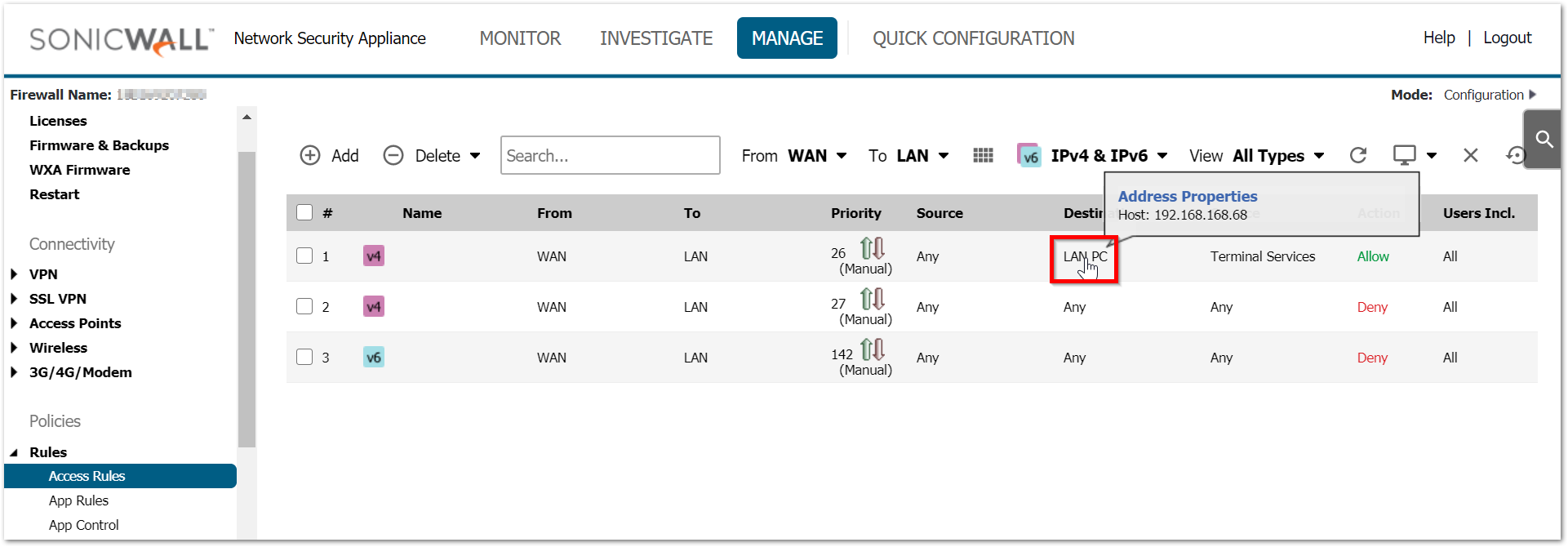Sort by the Source column header
This screenshot has height=547, width=1568.
939,213
